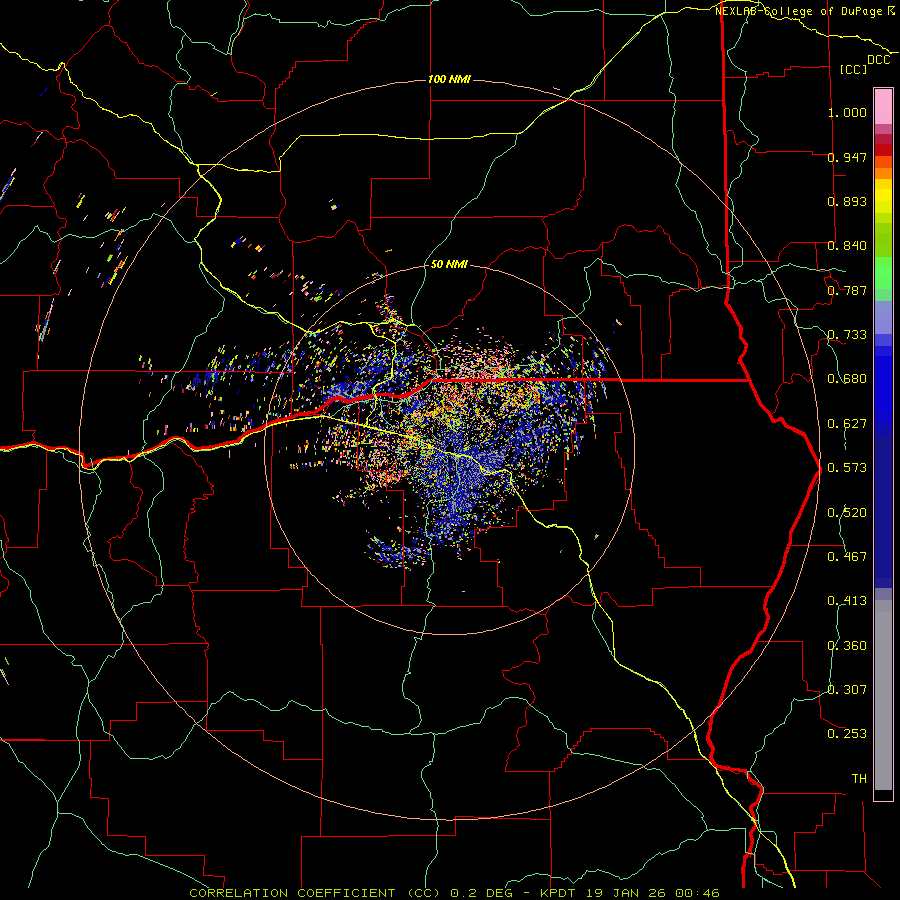Click the 0.840 legend value

pos(847,246)
